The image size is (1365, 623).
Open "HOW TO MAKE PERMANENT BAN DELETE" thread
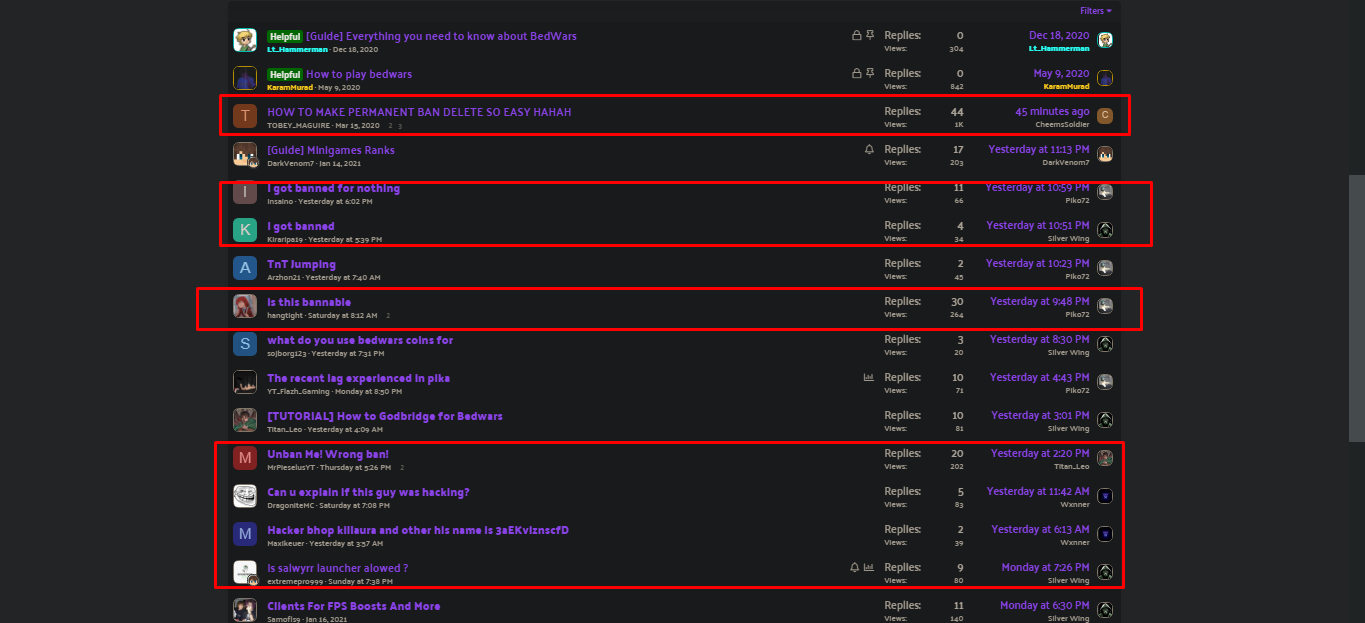coord(419,112)
